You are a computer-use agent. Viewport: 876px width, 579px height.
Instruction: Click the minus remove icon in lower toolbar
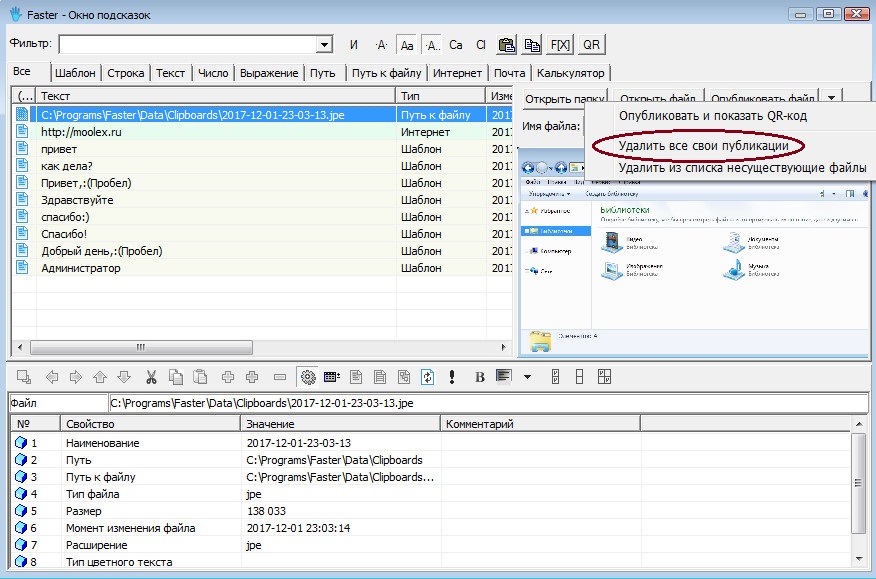(x=280, y=377)
